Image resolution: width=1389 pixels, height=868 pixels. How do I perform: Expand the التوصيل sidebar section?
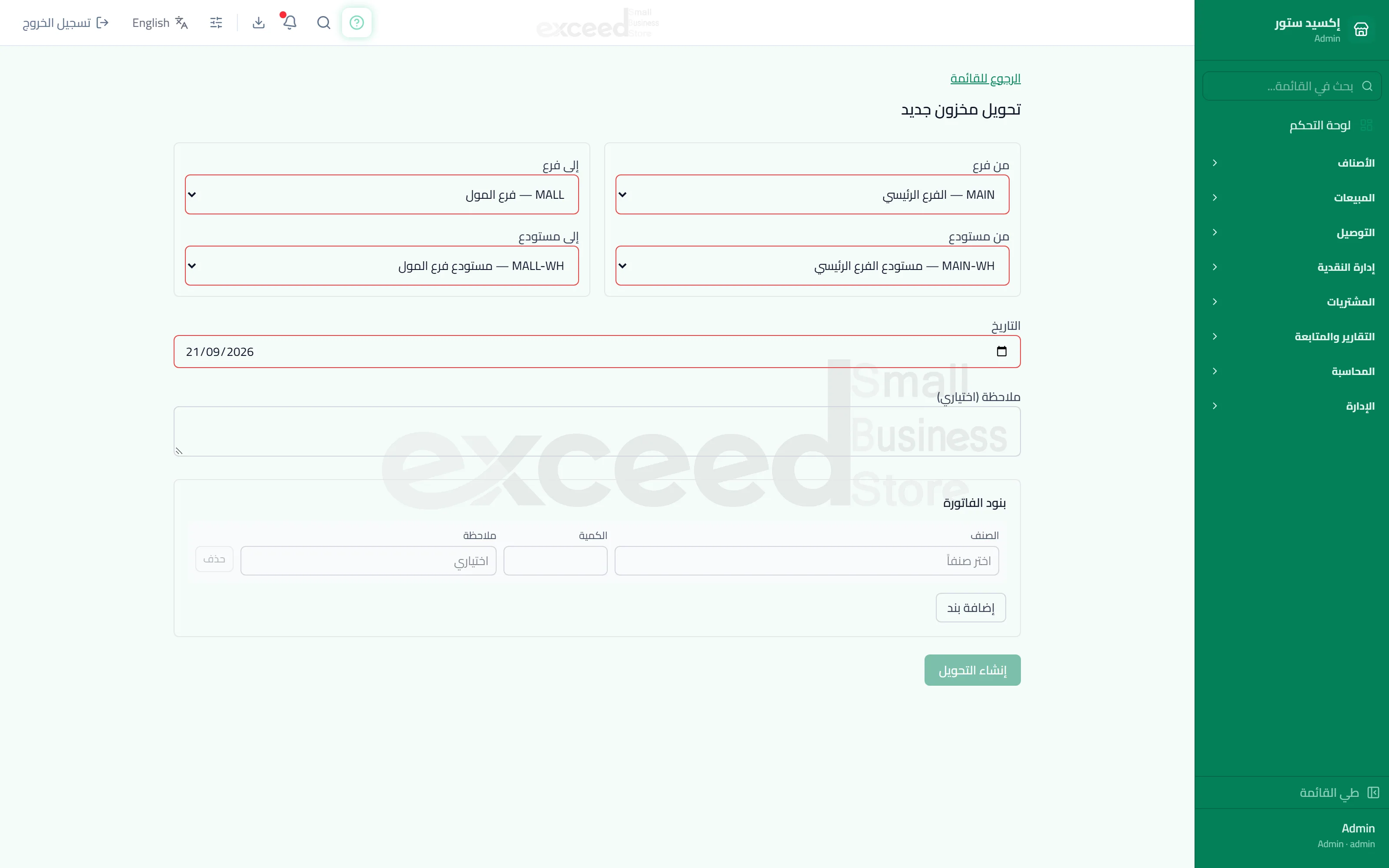tap(1291, 233)
